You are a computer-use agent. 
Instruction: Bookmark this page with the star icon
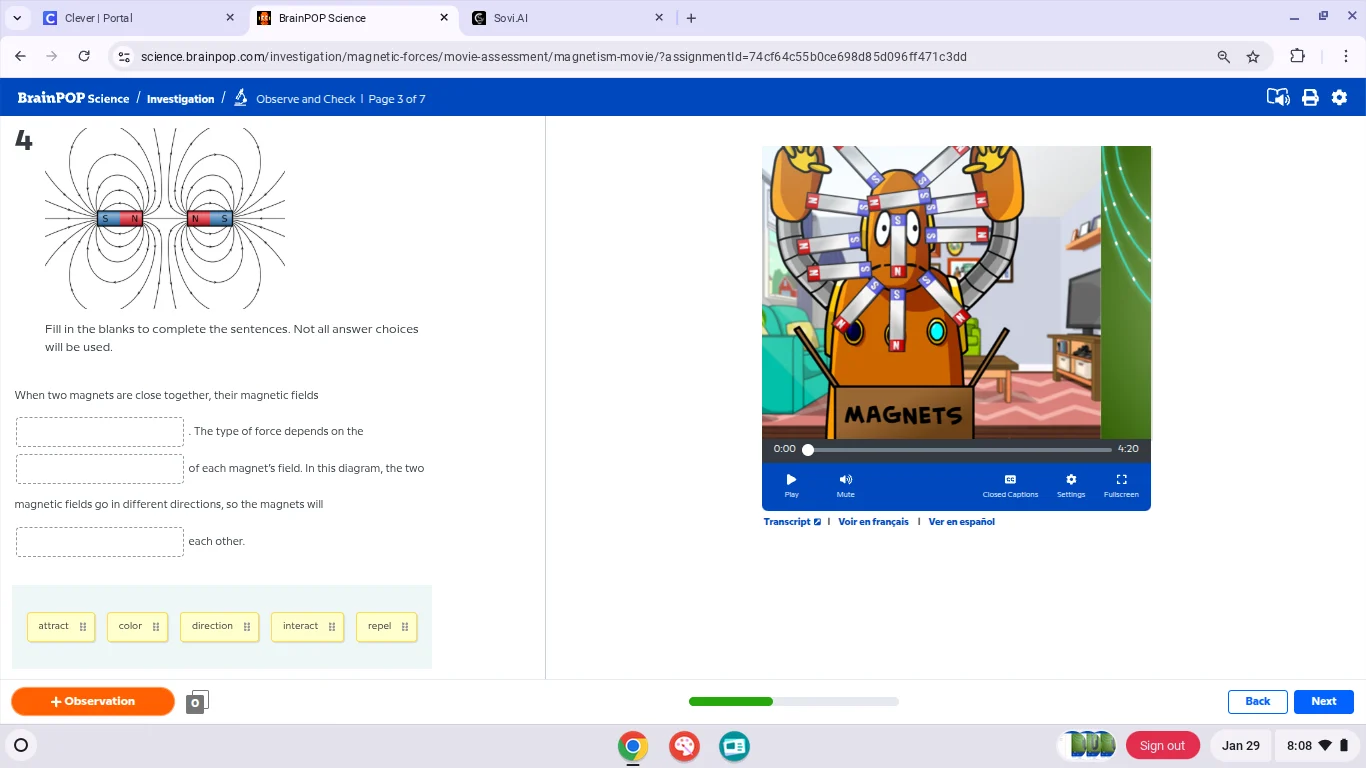[1253, 57]
